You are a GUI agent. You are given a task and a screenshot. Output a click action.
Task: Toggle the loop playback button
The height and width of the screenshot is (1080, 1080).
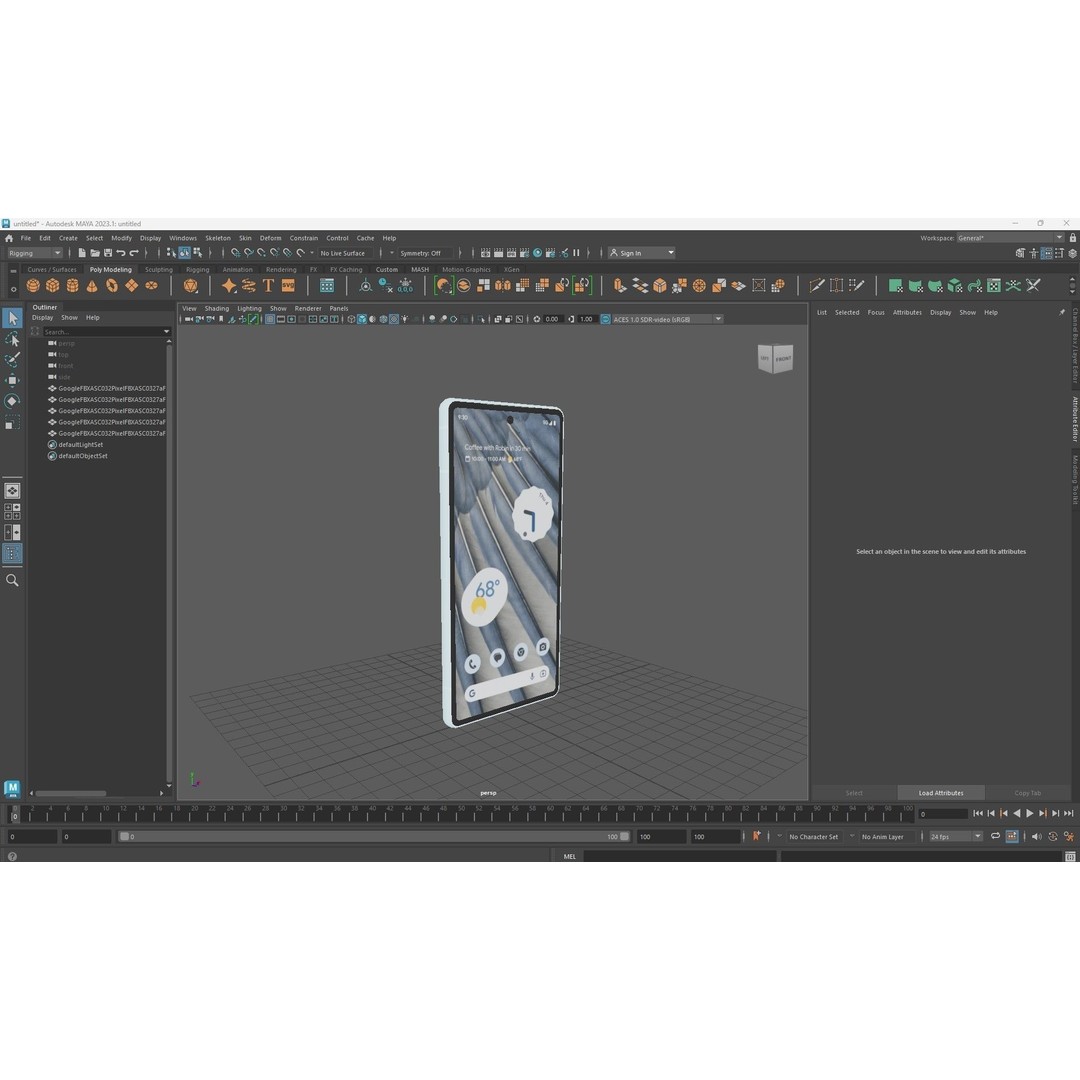[x=995, y=836]
